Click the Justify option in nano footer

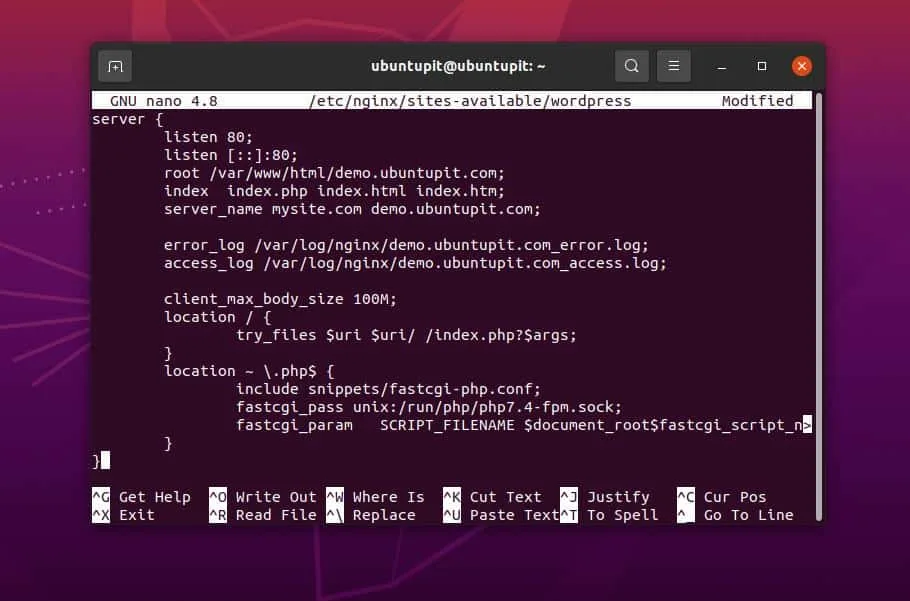pos(619,497)
